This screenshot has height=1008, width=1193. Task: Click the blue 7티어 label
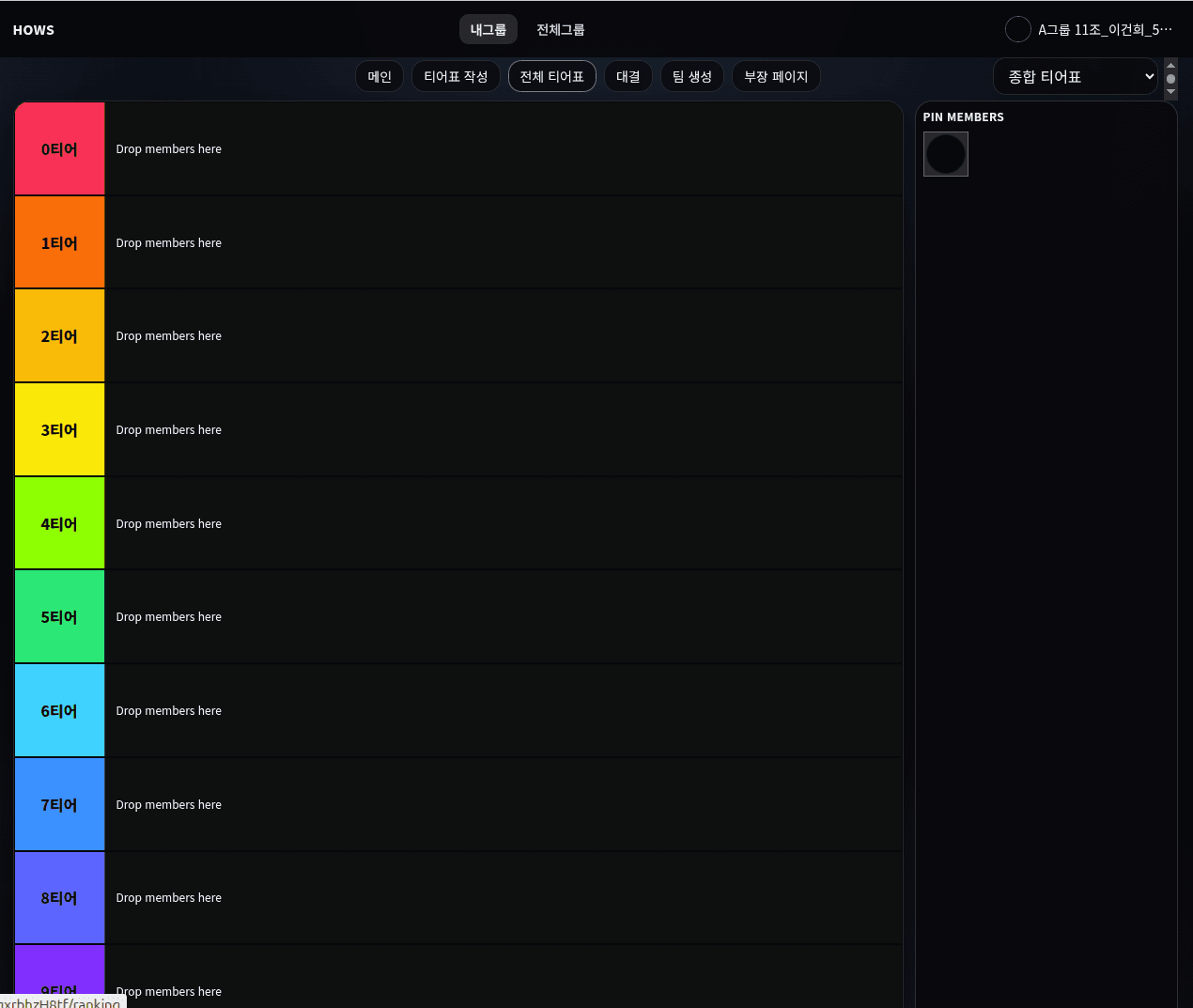click(59, 804)
